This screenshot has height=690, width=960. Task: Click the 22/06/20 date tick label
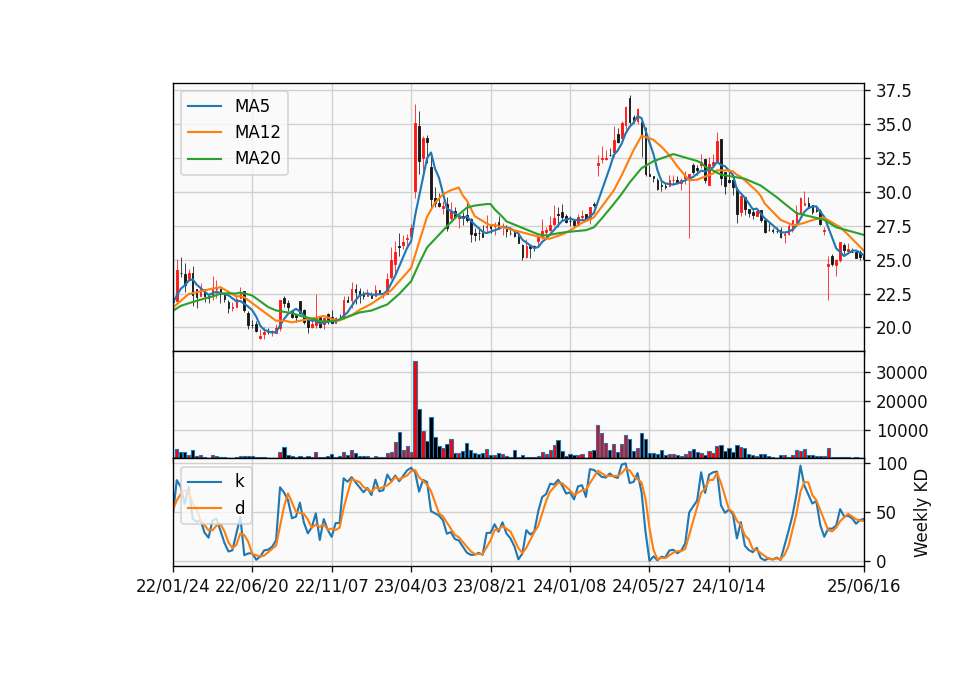click(x=252, y=586)
